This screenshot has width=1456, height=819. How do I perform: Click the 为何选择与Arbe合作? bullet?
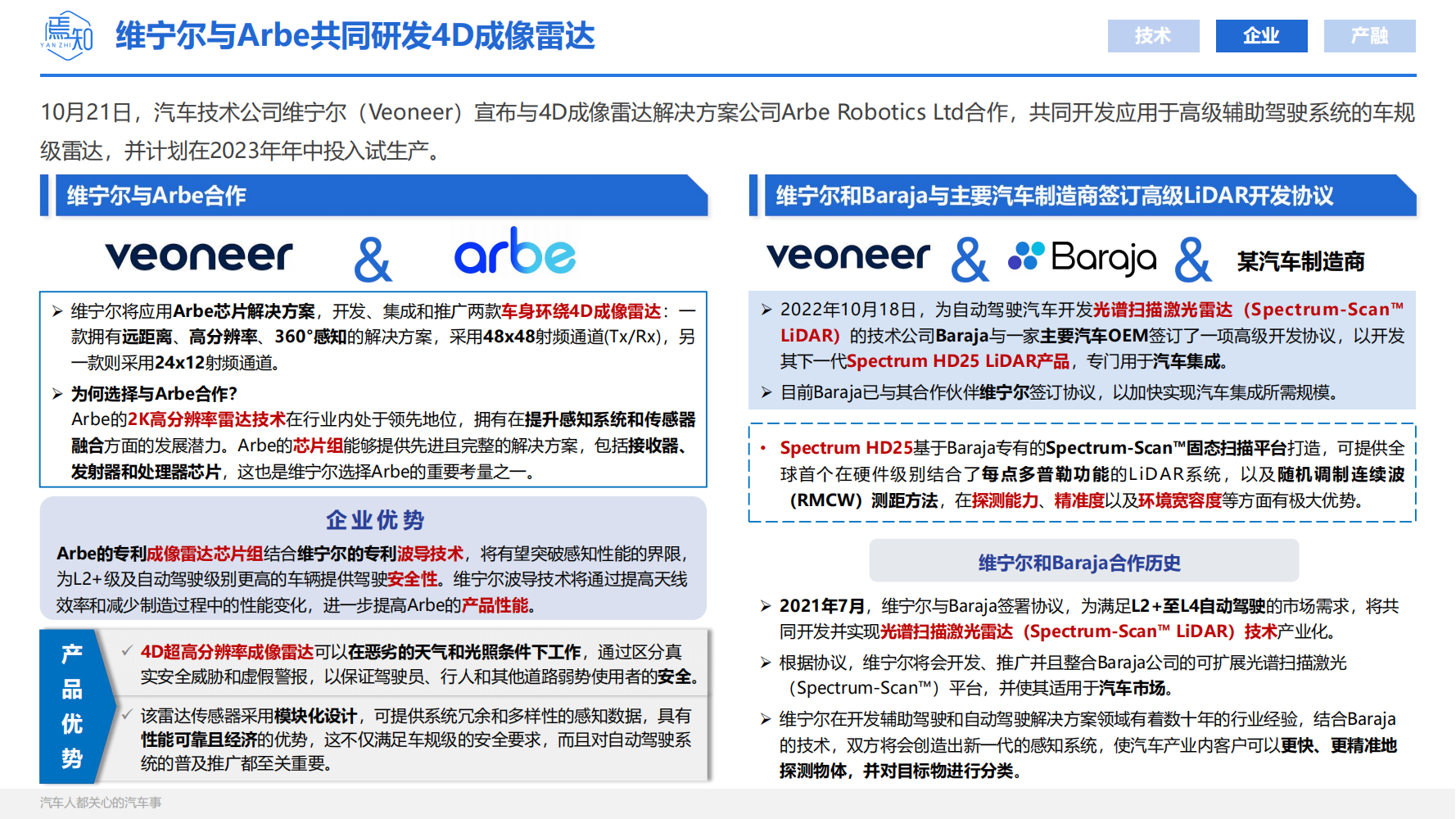(154, 394)
